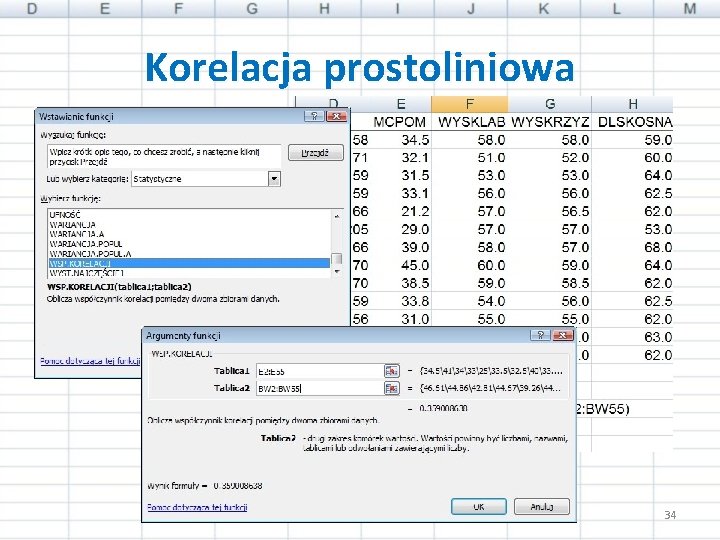Open the Statystyczne category dropdown
720x540 pixels.
point(274,179)
